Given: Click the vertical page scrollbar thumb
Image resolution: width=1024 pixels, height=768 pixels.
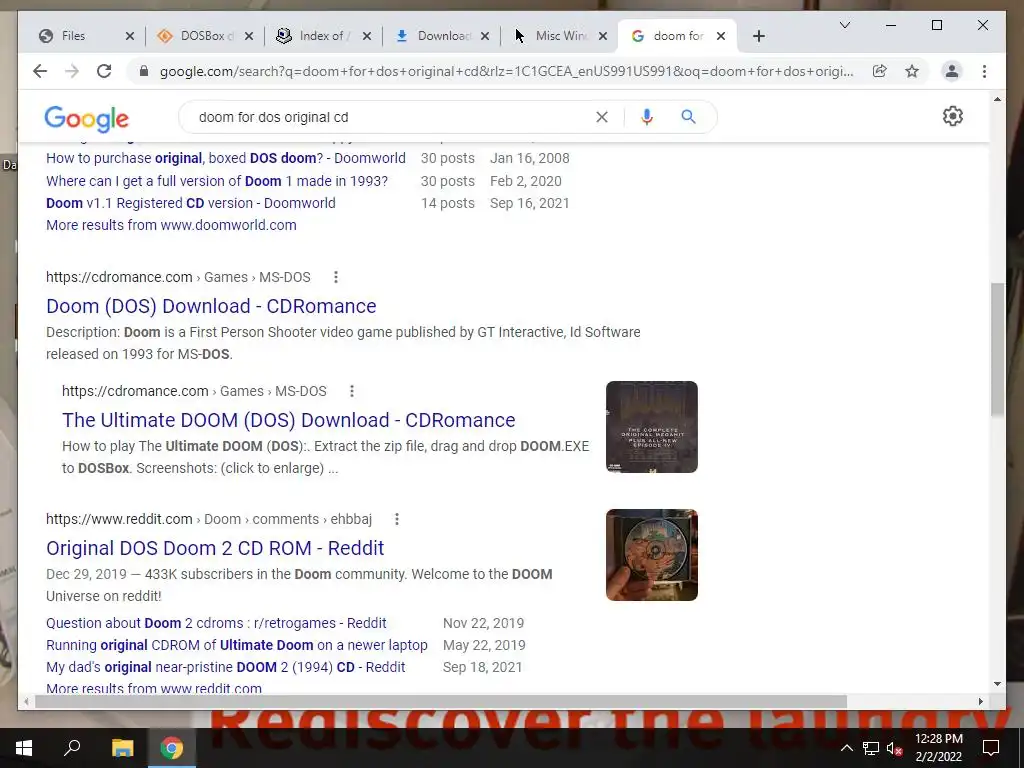Looking at the screenshot, I should coord(997,349).
